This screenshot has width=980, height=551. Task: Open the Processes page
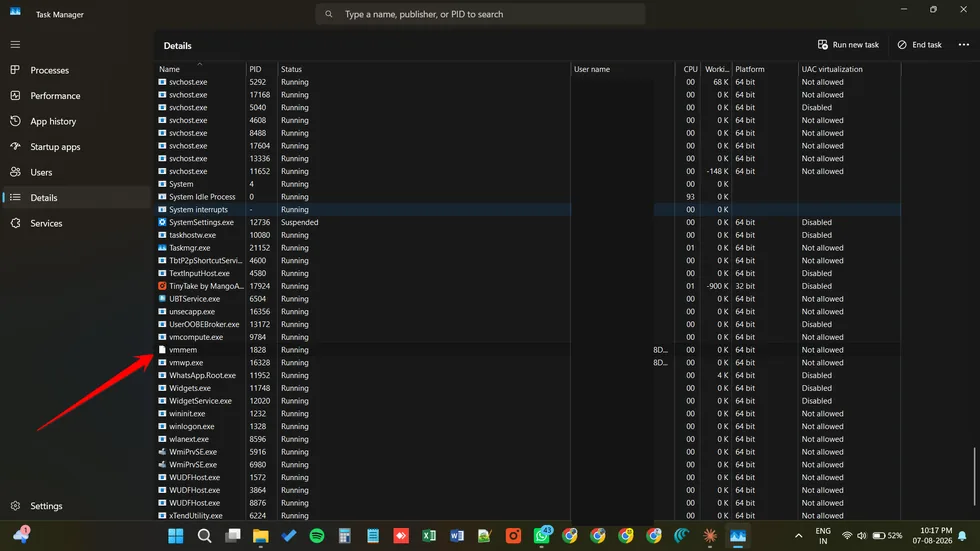click(76, 70)
